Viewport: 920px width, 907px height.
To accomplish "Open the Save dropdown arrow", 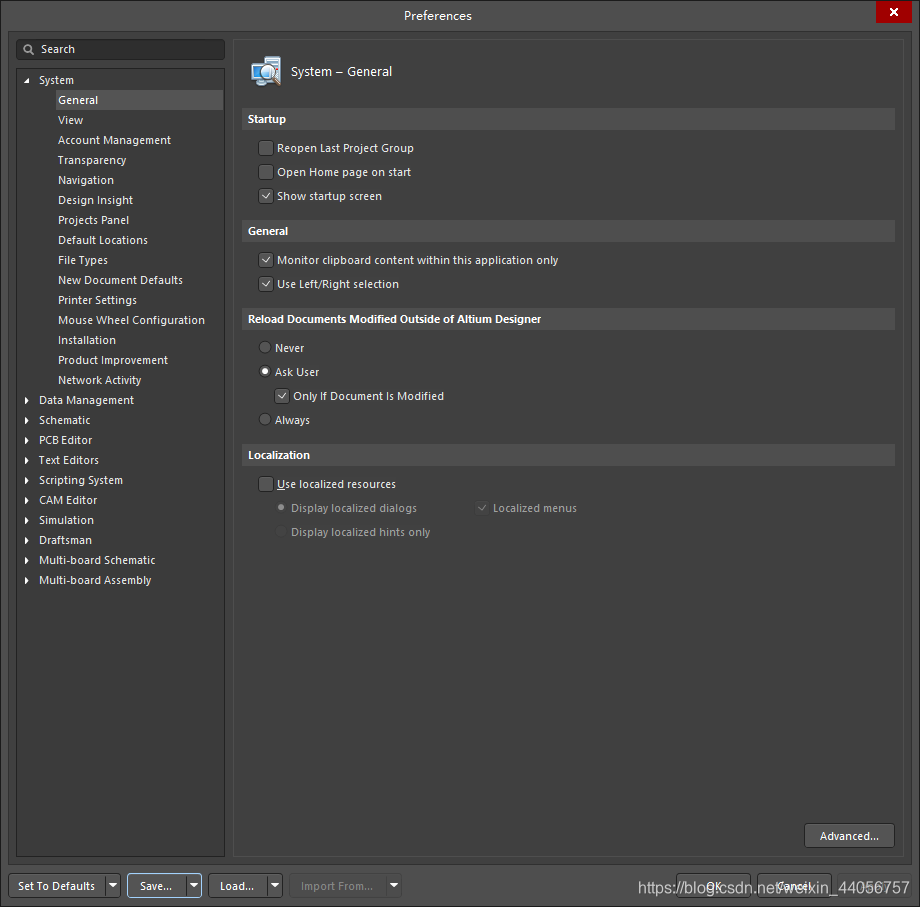I will pos(194,885).
